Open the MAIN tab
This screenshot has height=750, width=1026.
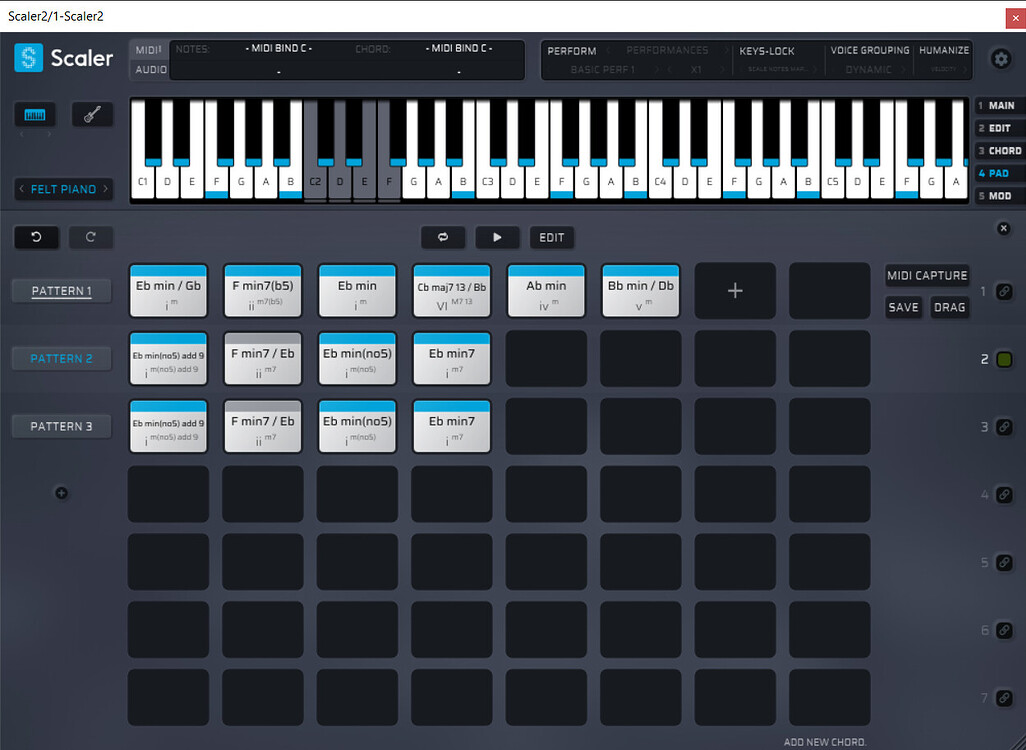pos(999,104)
